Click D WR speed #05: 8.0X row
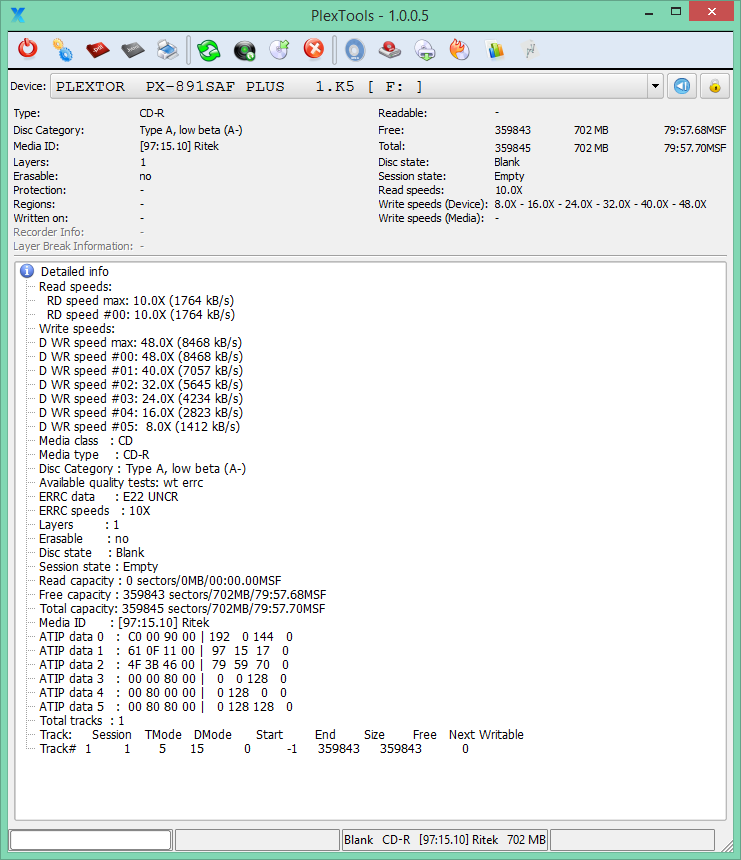The width and height of the screenshot is (741, 860). point(139,427)
